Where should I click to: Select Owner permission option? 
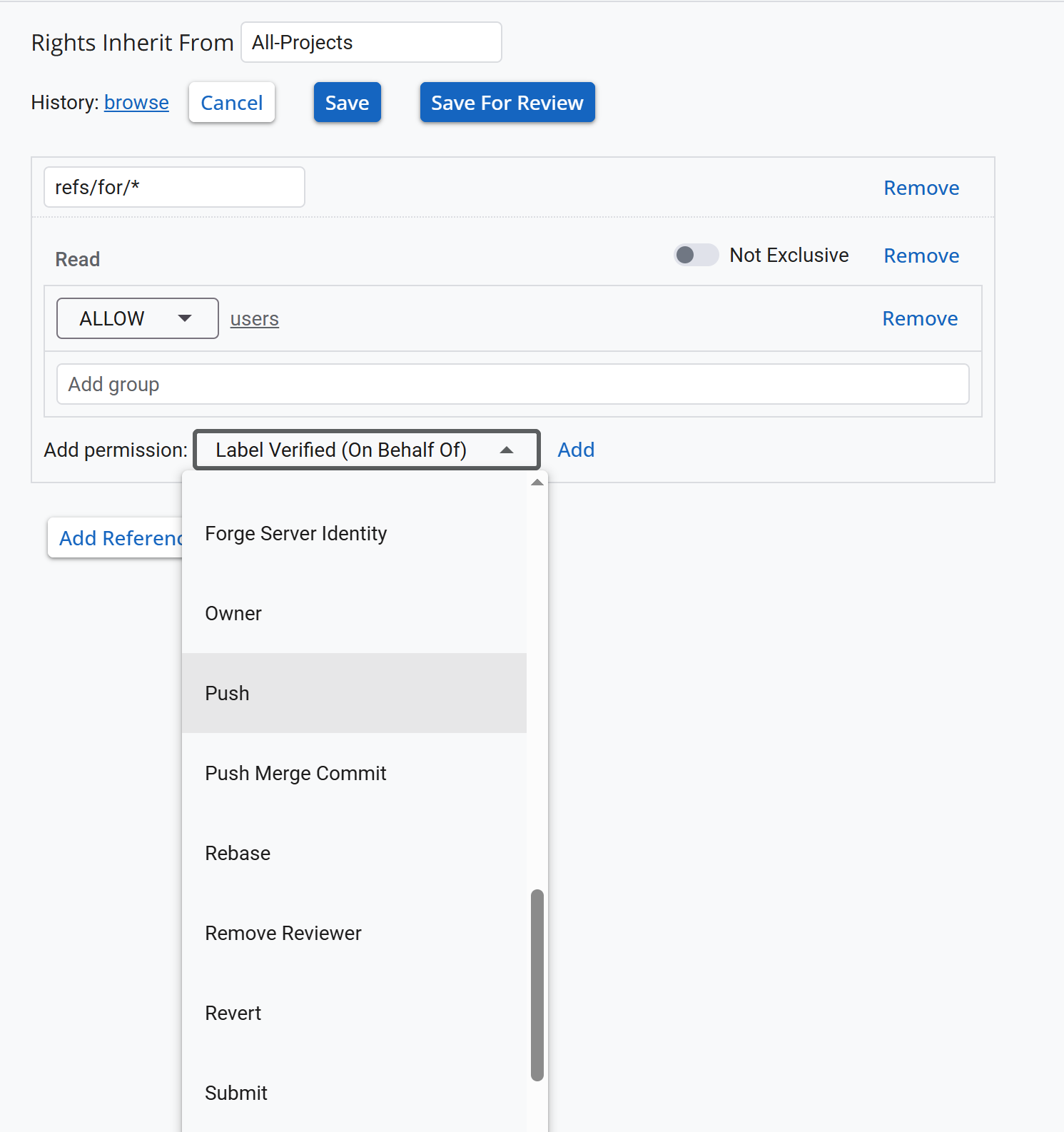pyautogui.click(x=354, y=614)
